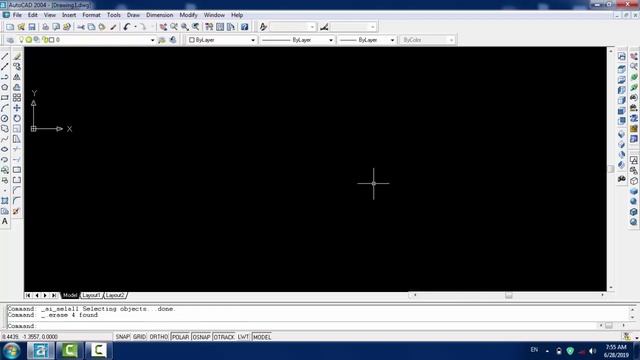The width and height of the screenshot is (640, 360).
Task: Open the File menu
Action: click(17, 15)
